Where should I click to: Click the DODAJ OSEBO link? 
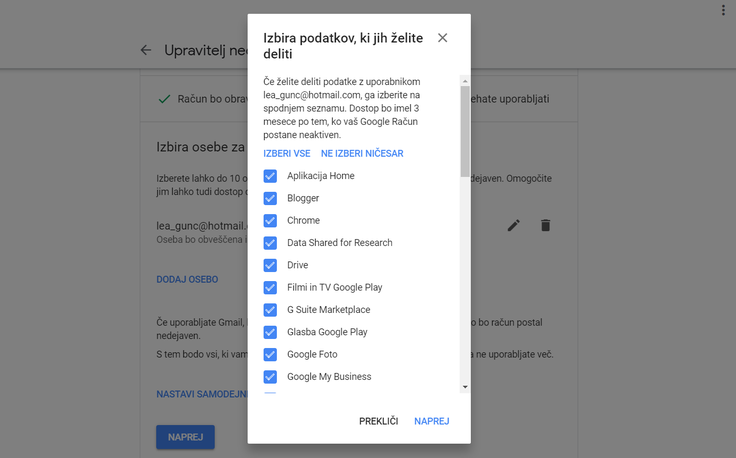pyautogui.click(x=187, y=280)
